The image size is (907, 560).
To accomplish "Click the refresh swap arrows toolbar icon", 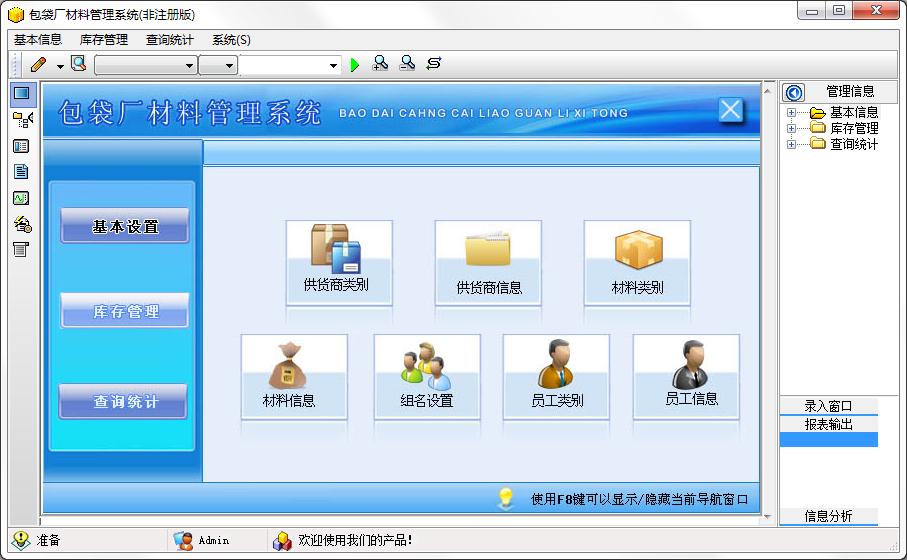I will [434, 63].
